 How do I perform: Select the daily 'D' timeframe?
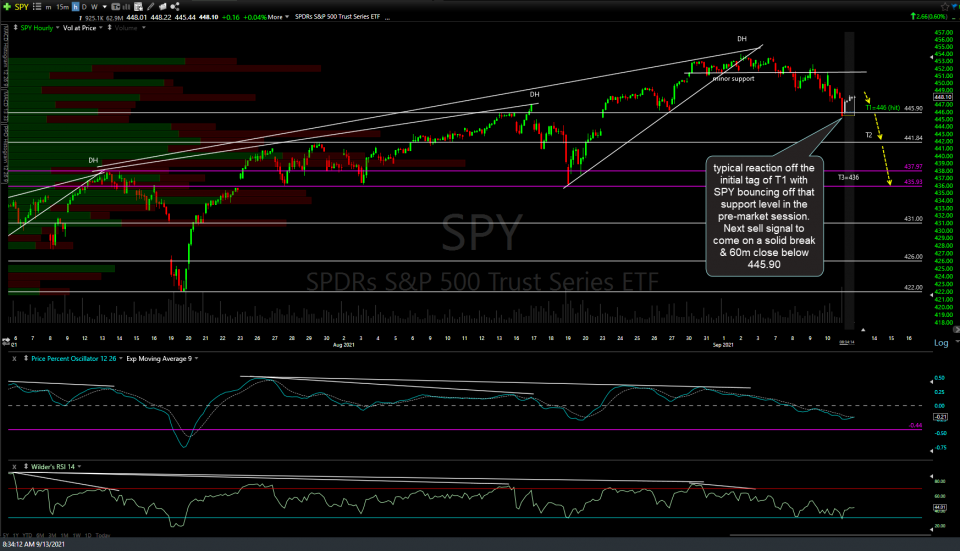coord(84,7)
